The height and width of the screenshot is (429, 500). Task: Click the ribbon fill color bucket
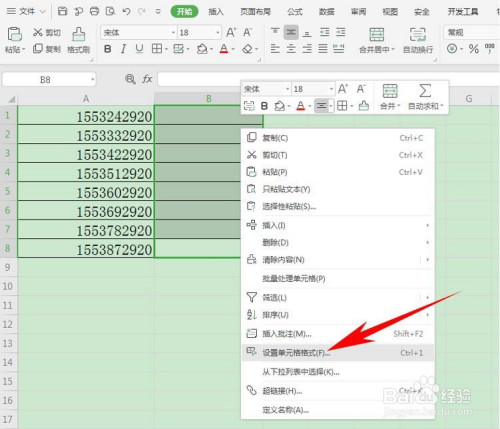pos(202,49)
